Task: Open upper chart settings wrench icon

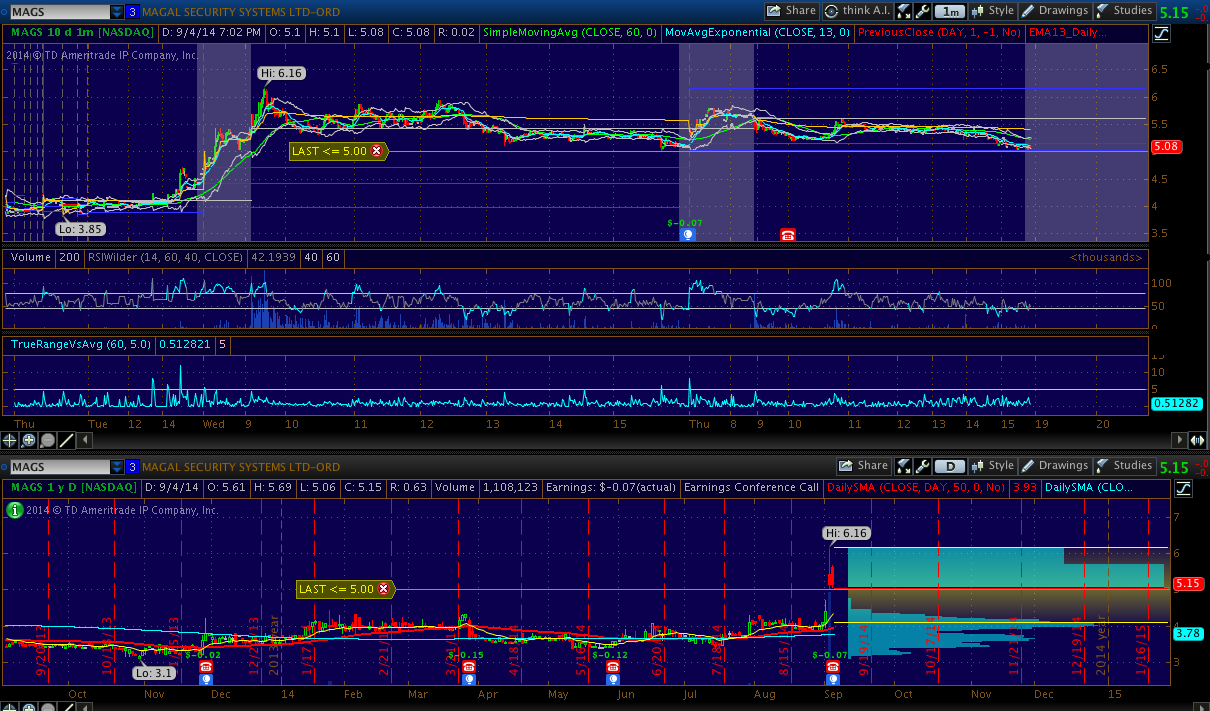Action: coord(922,12)
